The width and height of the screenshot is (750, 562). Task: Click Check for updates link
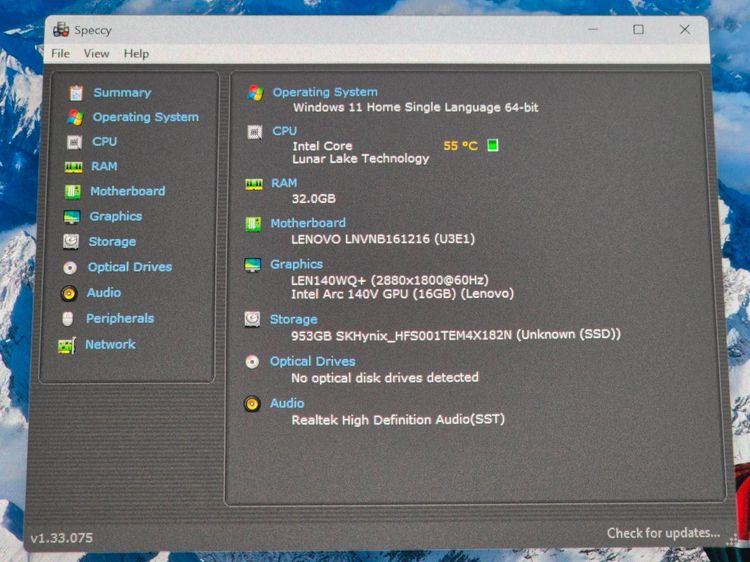click(663, 533)
